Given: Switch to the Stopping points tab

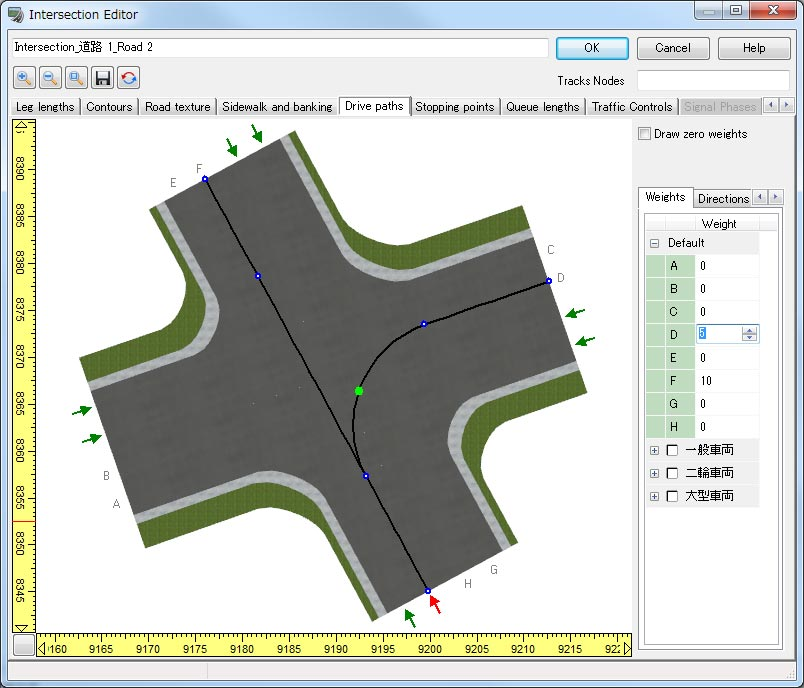Looking at the screenshot, I should click(454, 107).
